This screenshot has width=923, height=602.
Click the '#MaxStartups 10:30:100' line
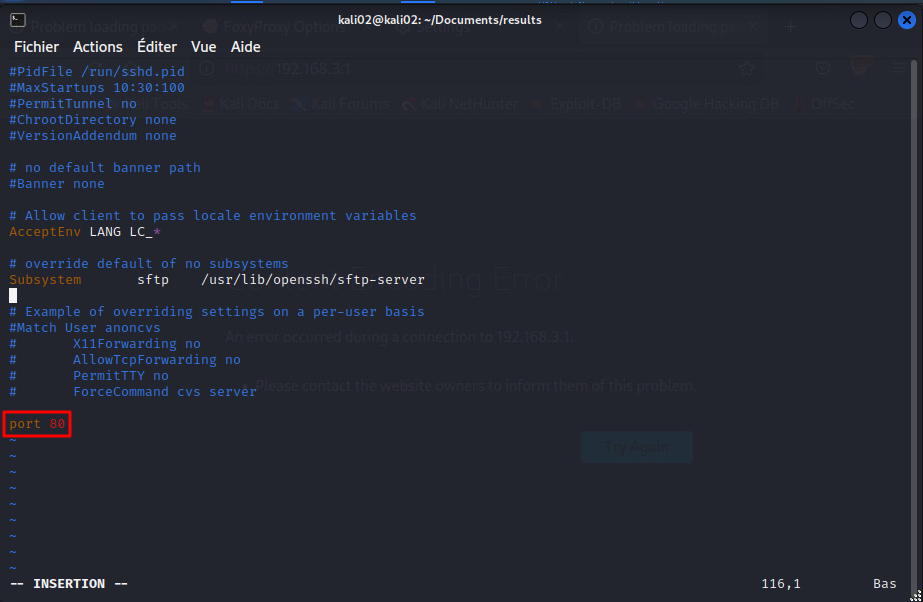[x=97, y=88]
